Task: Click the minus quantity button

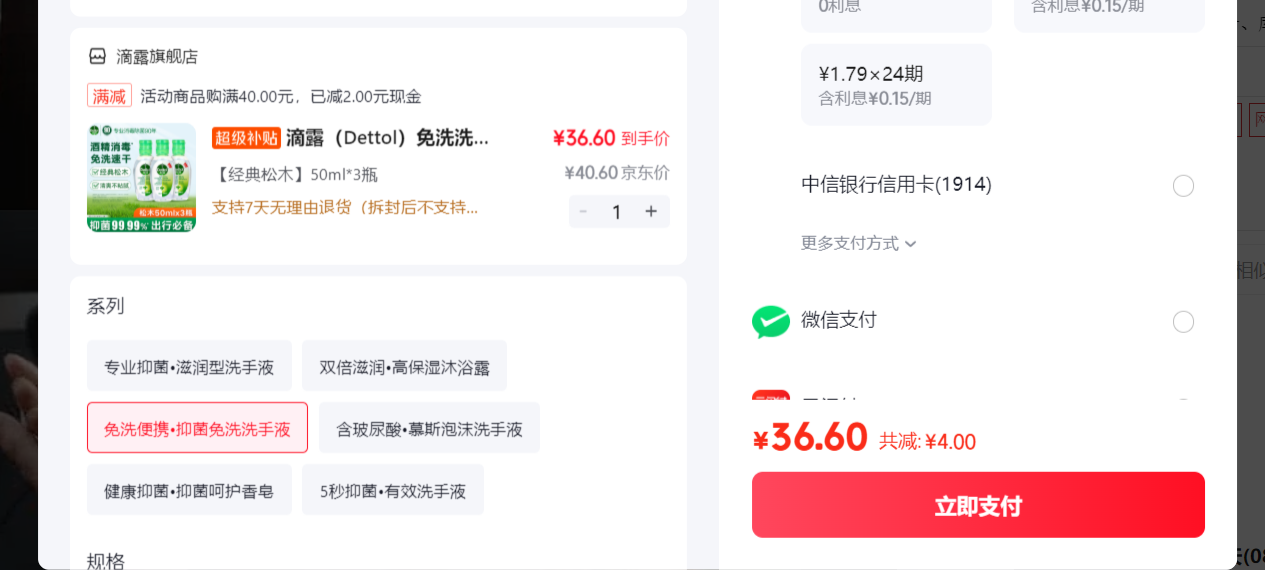Action: [x=583, y=211]
